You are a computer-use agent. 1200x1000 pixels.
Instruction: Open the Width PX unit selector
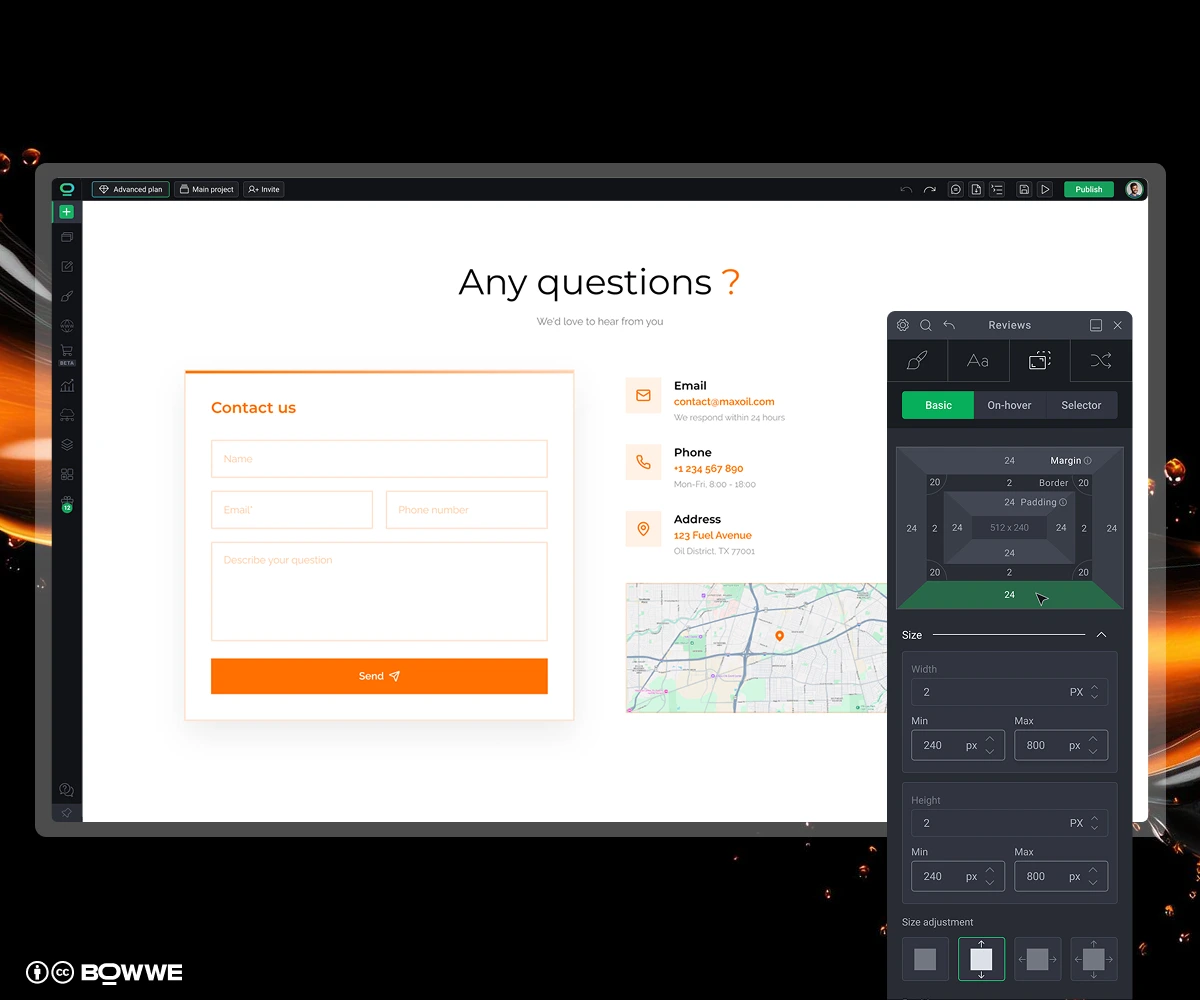tap(1076, 692)
